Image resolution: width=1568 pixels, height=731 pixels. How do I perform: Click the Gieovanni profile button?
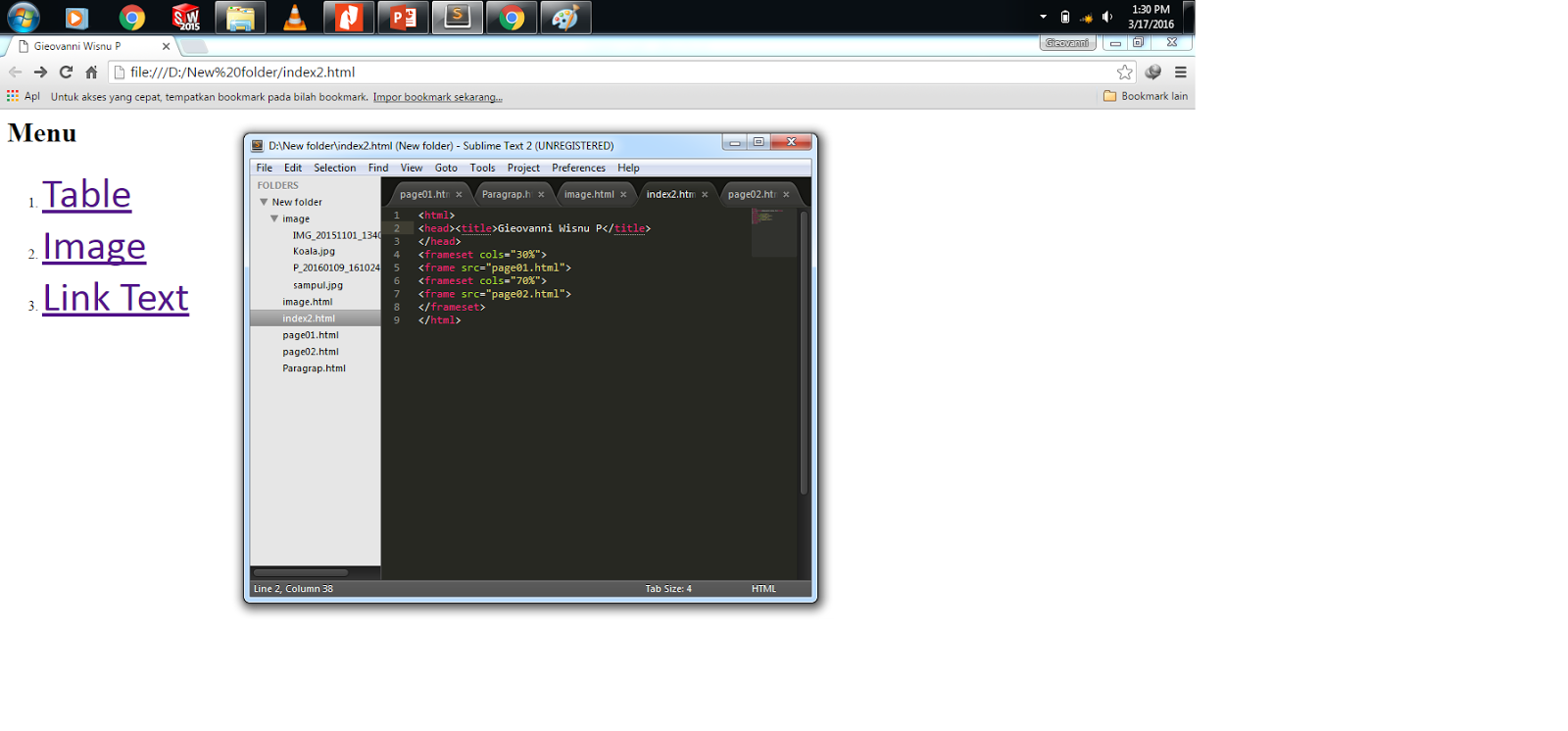pos(1067,43)
